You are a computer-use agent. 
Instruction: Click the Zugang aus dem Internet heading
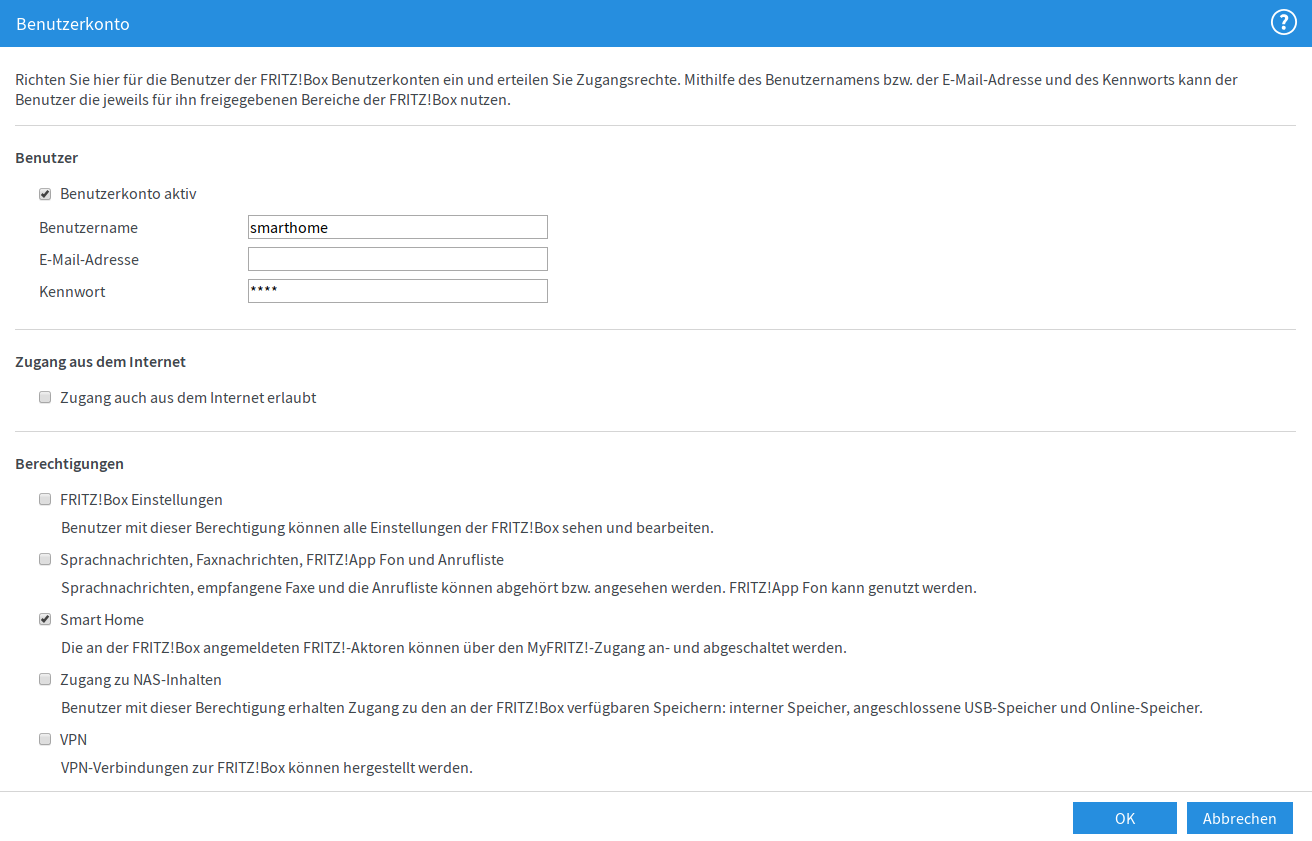(x=101, y=362)
